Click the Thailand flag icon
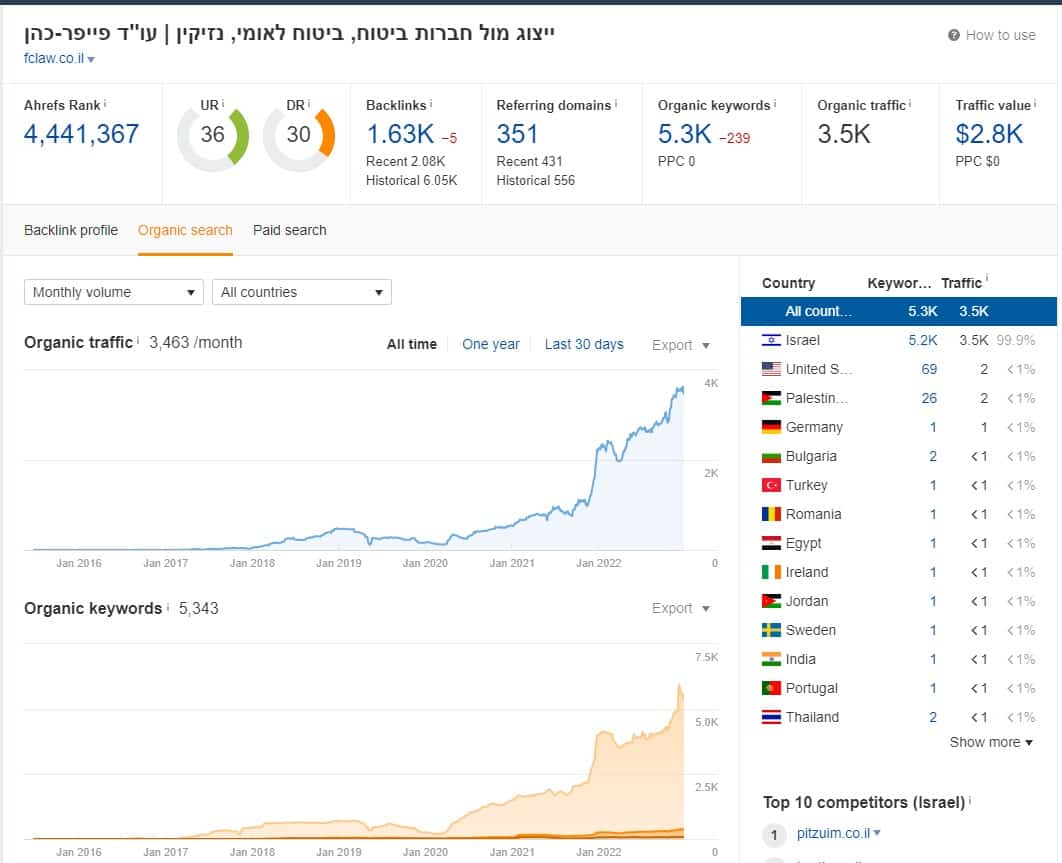The height and width of the screenshot is (863, 1062). coord(771,717)
